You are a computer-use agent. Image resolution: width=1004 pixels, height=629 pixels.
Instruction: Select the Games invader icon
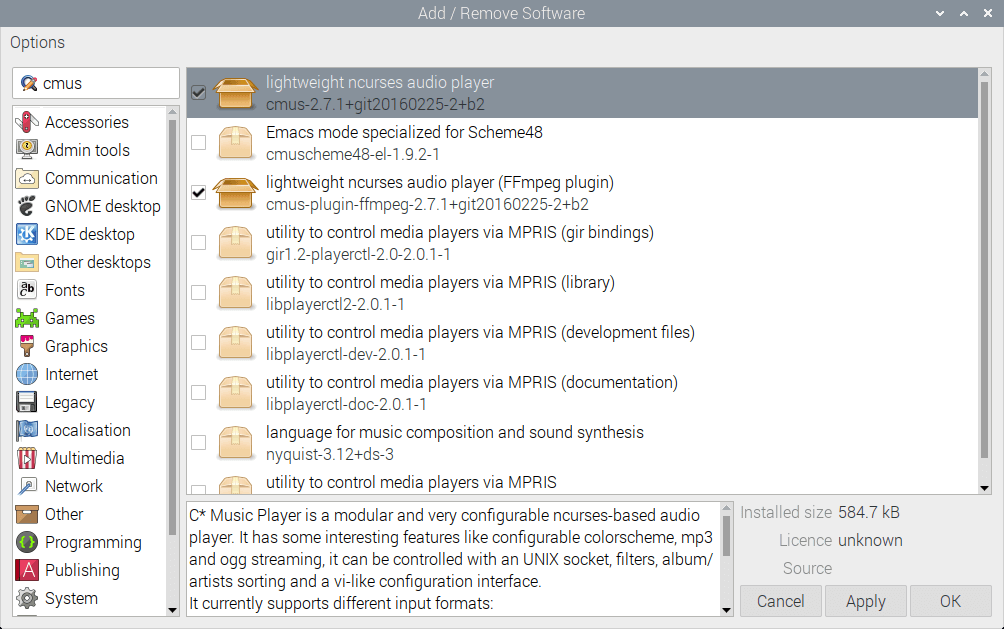27,318
